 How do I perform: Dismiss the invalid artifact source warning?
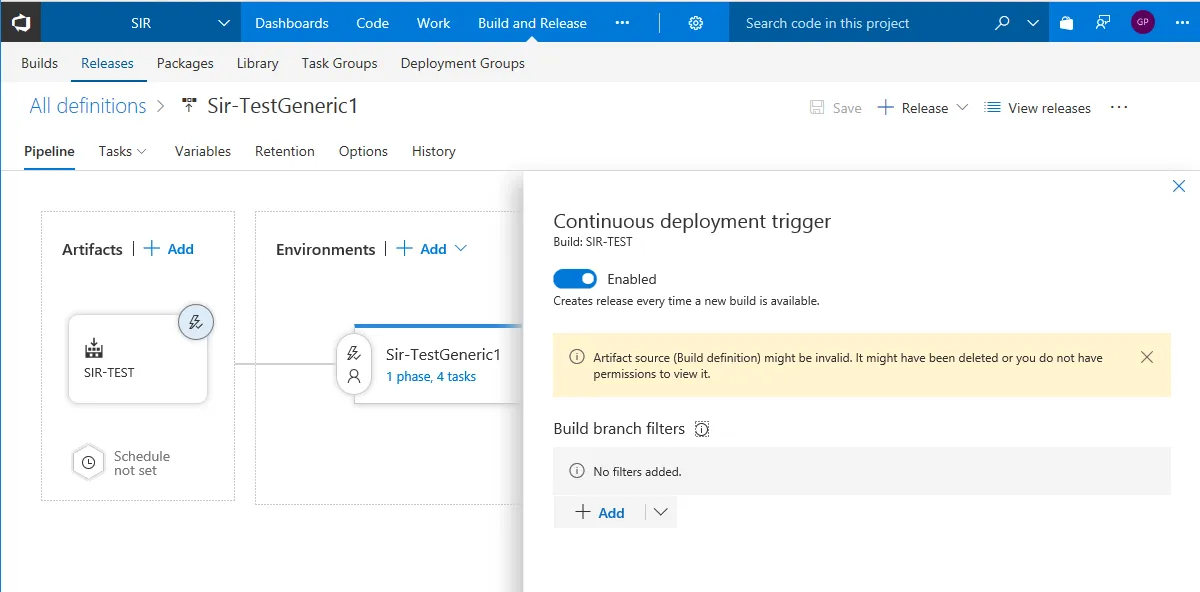coord(1147,357)
